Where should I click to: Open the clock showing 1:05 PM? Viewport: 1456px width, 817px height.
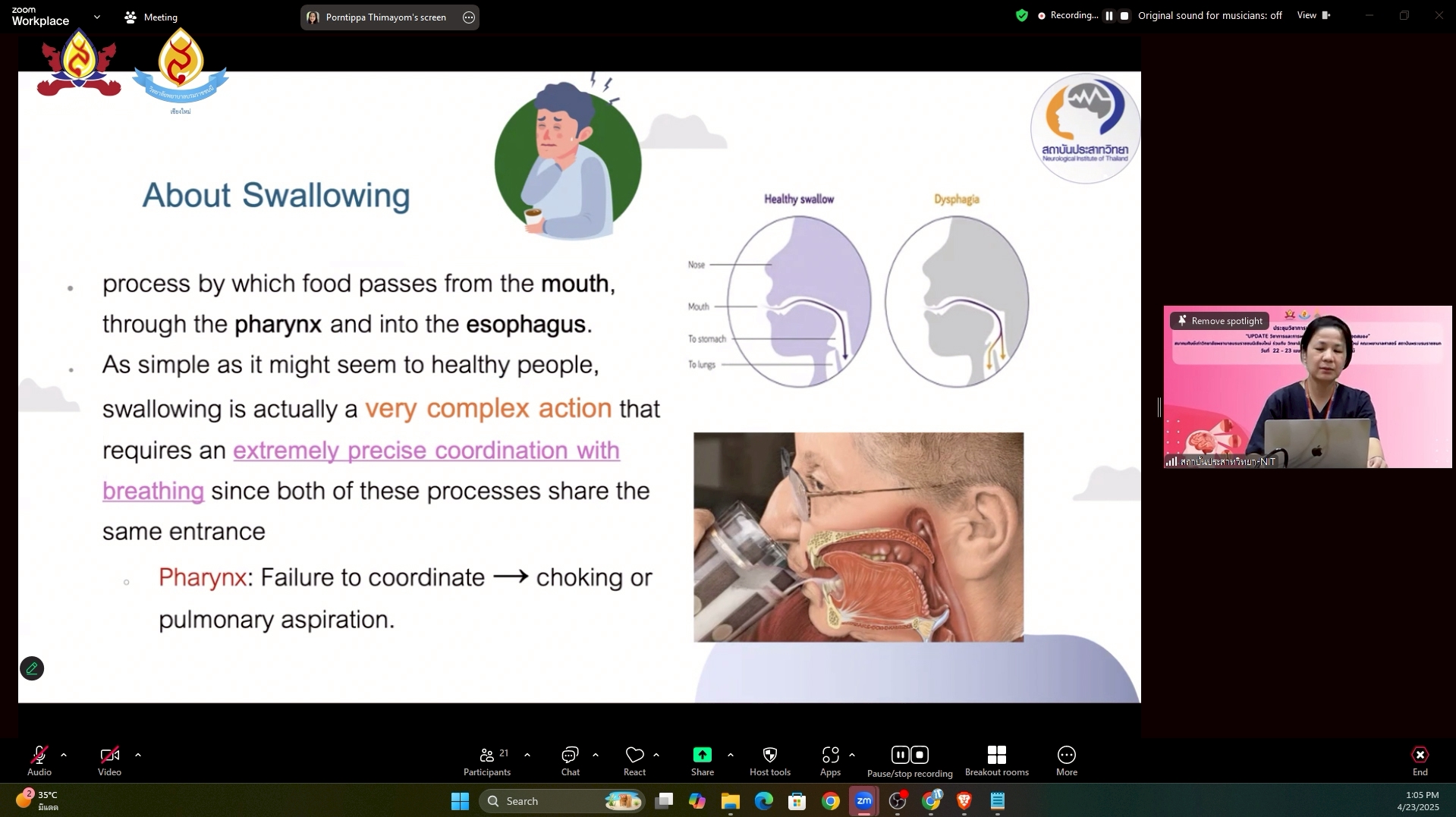pos(1417,801)
